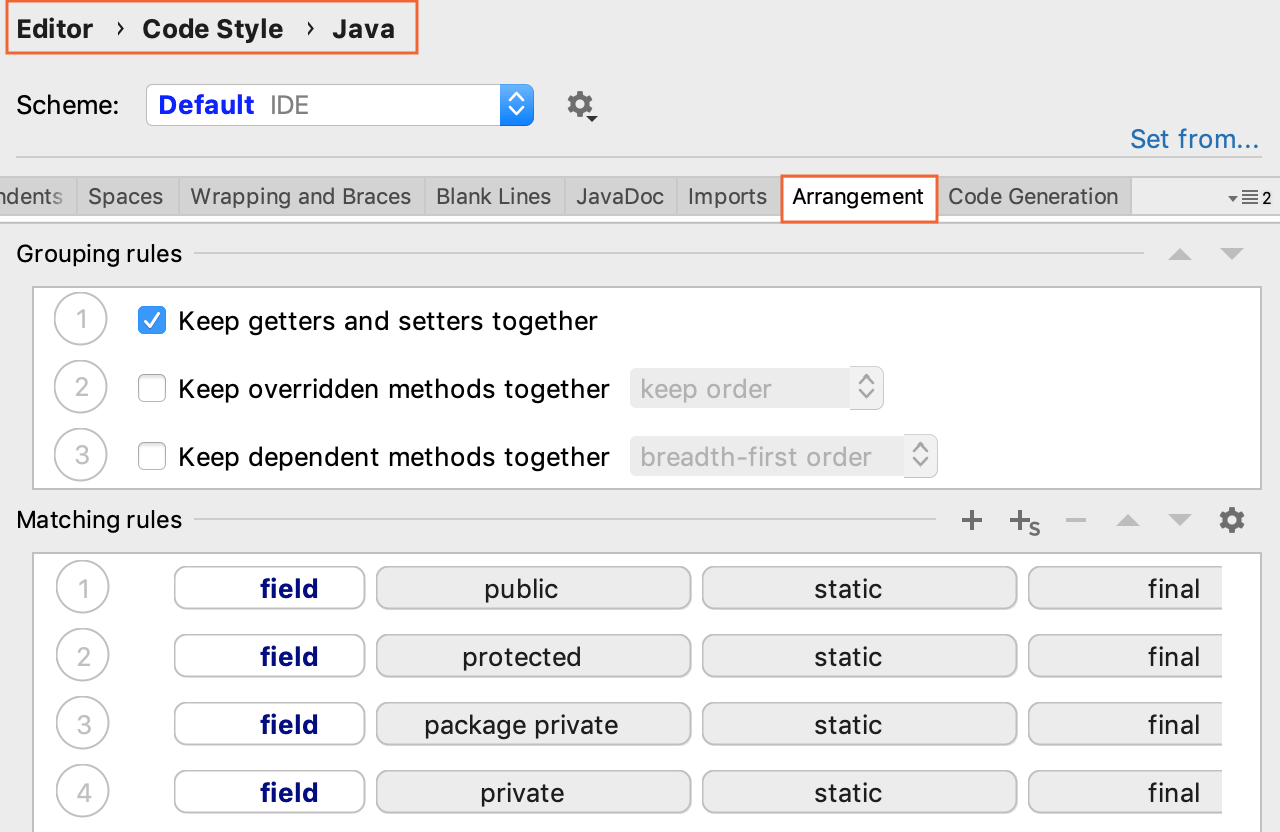Select the protected modifier in rule 2
The height and width of the screenshot is (832, 1280).
[x=534, y=656]
